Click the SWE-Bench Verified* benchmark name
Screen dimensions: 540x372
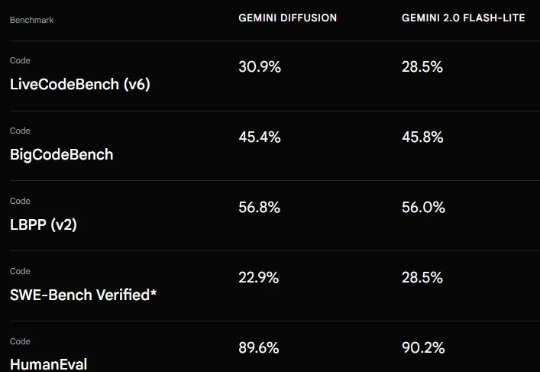pos(83,295)
